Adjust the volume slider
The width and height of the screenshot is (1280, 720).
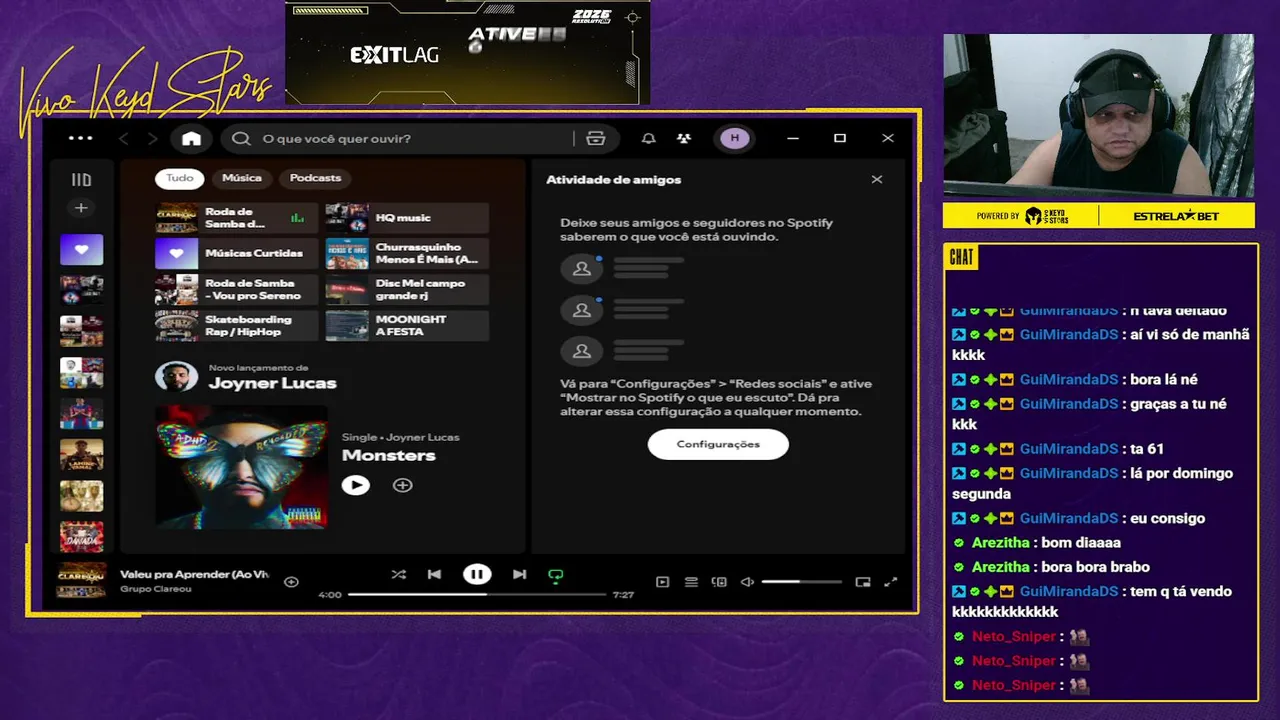pyautogui.click(x=801, y=582)
